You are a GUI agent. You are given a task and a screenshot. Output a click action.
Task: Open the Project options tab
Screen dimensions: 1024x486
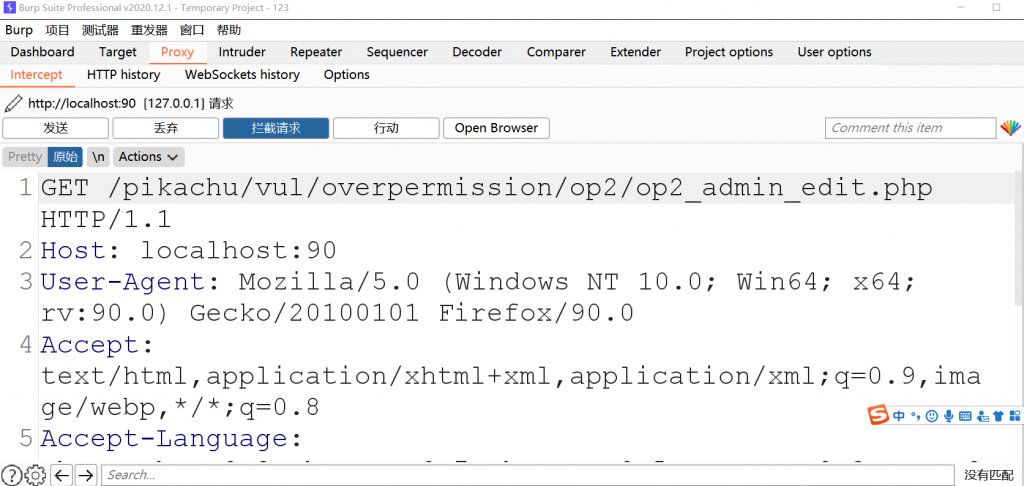click(729, 52)
